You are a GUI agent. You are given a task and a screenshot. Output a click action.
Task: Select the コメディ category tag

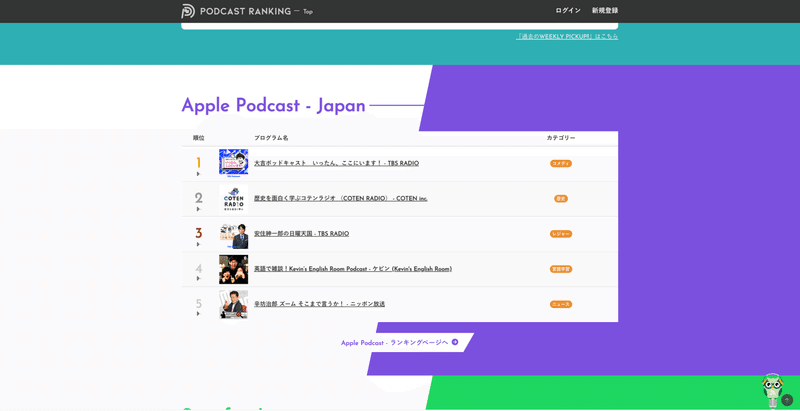point(561,164)
